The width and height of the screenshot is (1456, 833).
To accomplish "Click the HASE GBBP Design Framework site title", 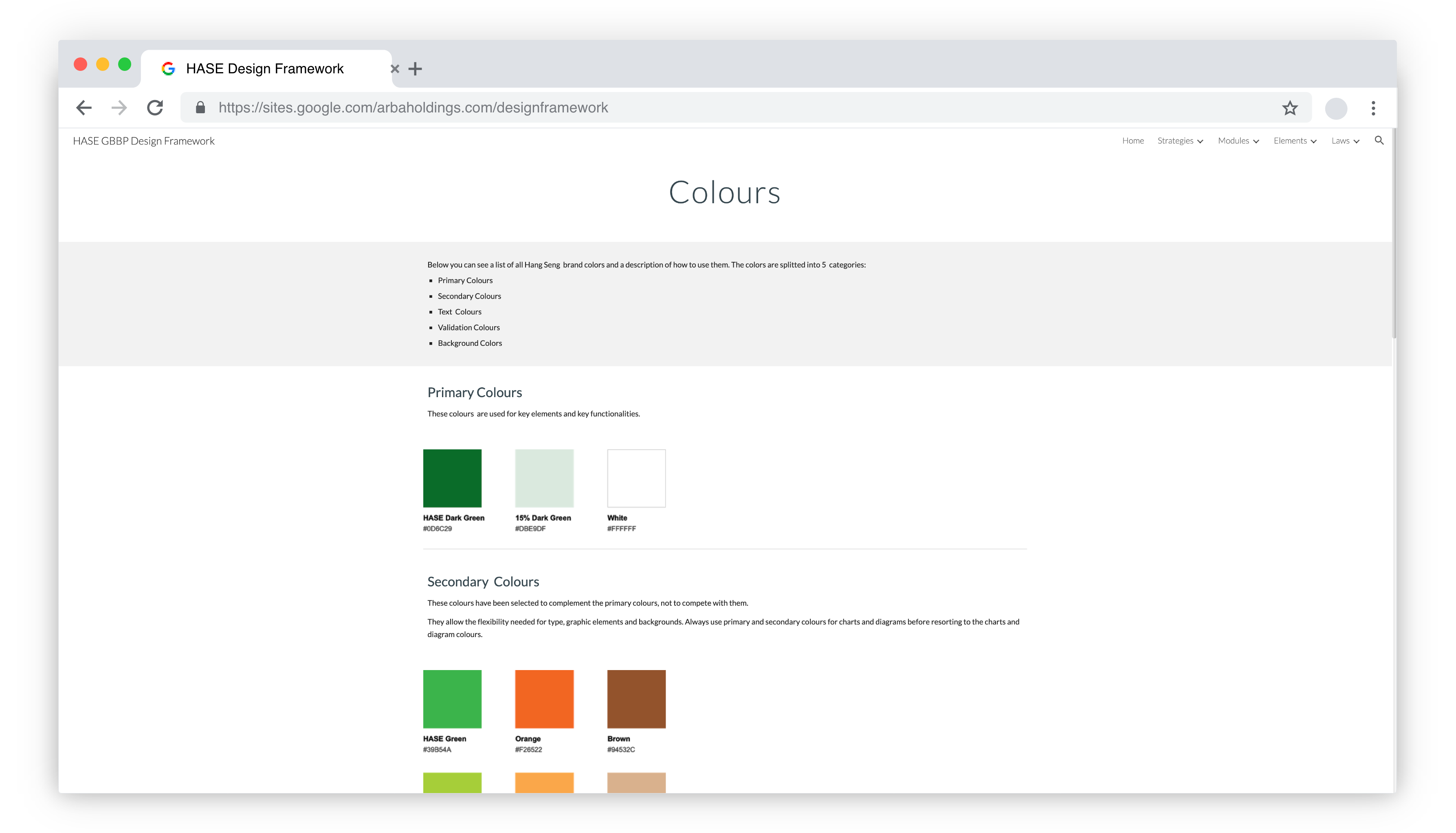I will (x=143, y=141).
